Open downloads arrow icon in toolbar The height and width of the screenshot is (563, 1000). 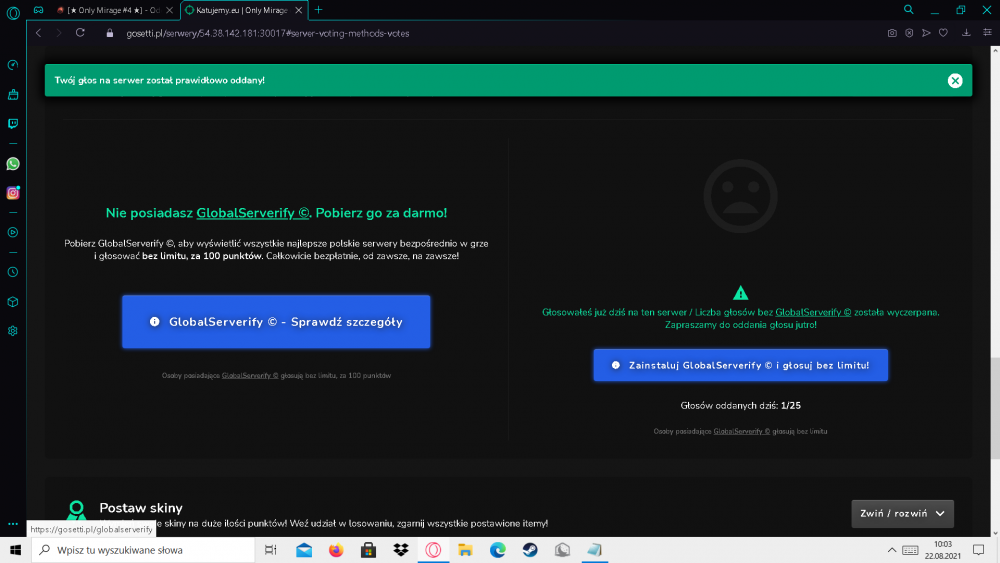click(966, 33)
